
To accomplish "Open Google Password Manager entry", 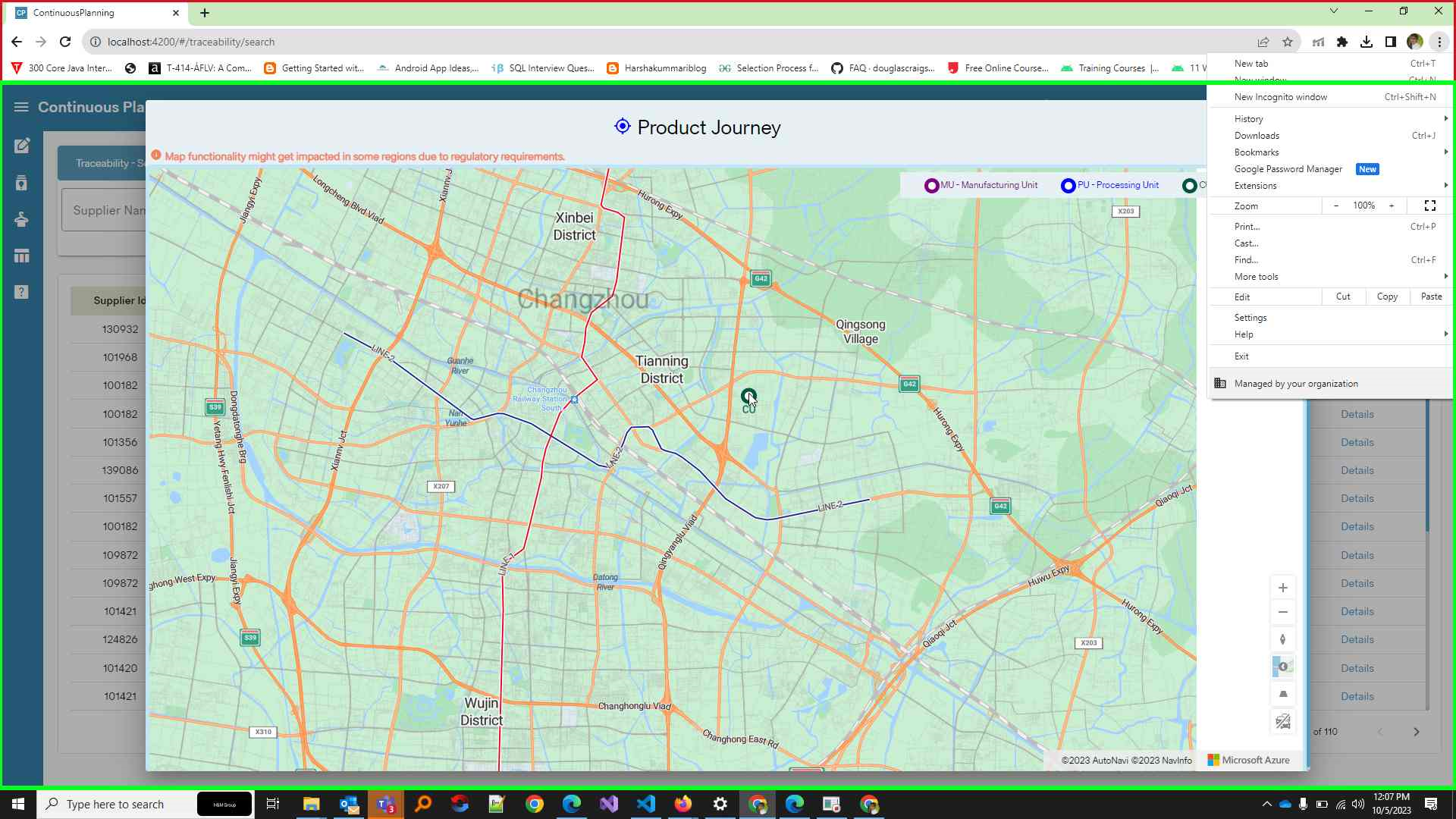I will click(x=1331, y=169).
